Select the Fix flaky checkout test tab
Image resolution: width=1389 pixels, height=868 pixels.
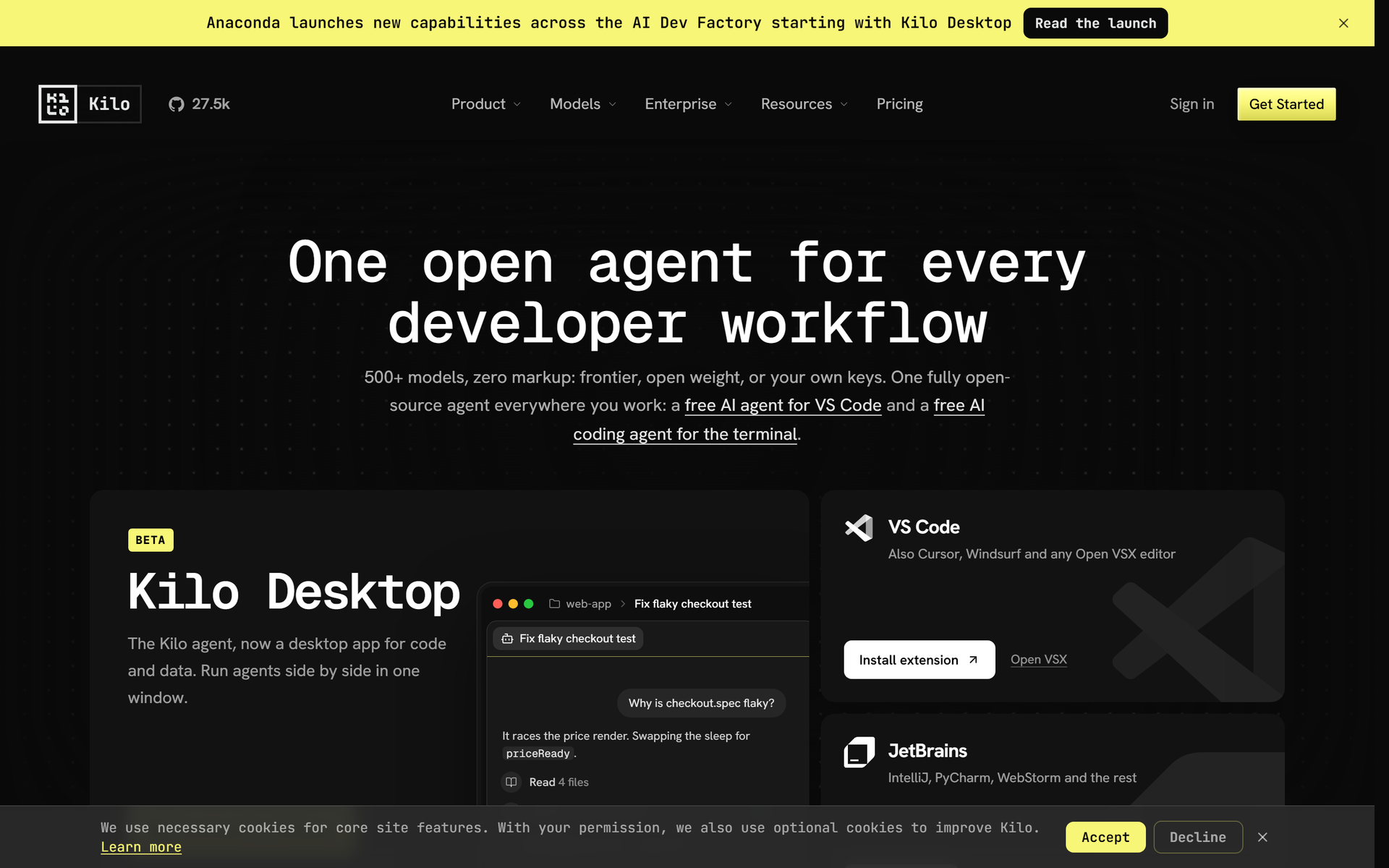pos(568,639)
